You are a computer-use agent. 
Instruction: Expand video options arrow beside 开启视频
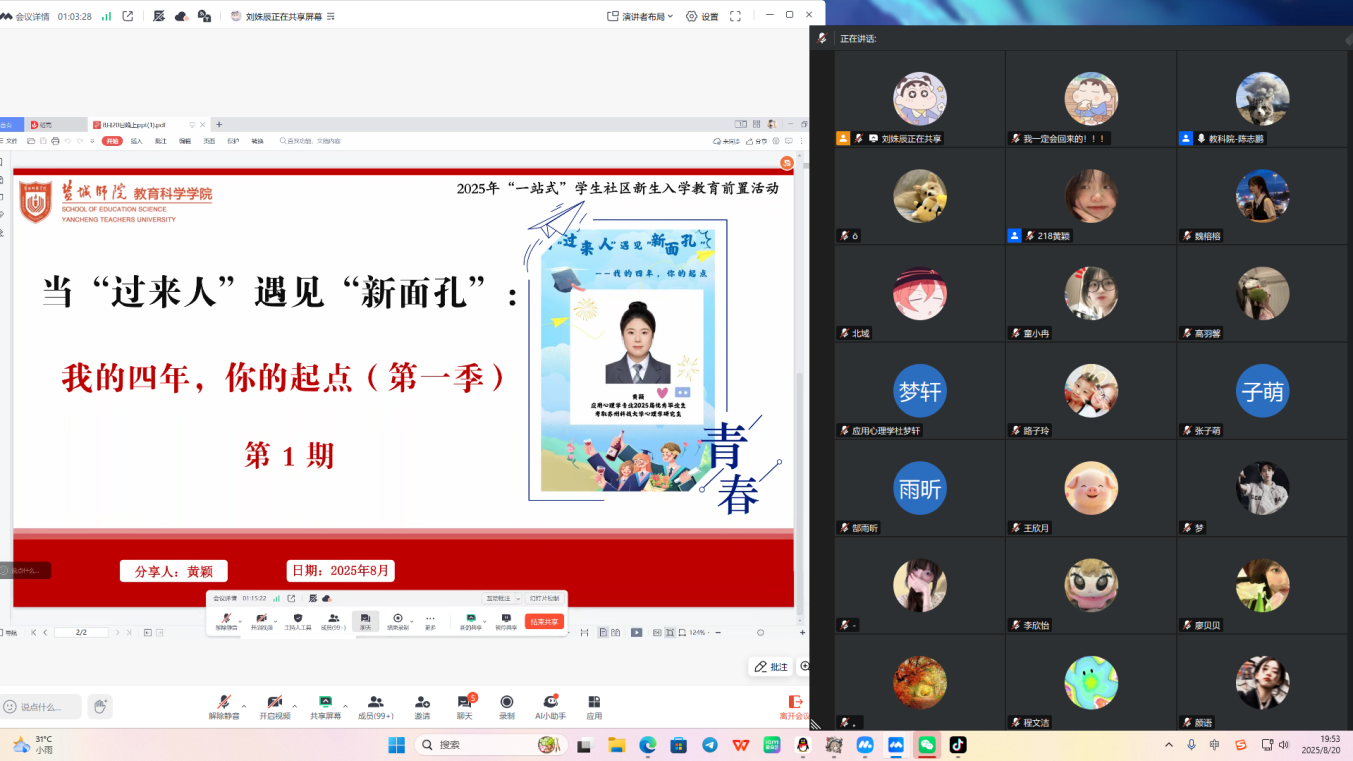point(295,705)
